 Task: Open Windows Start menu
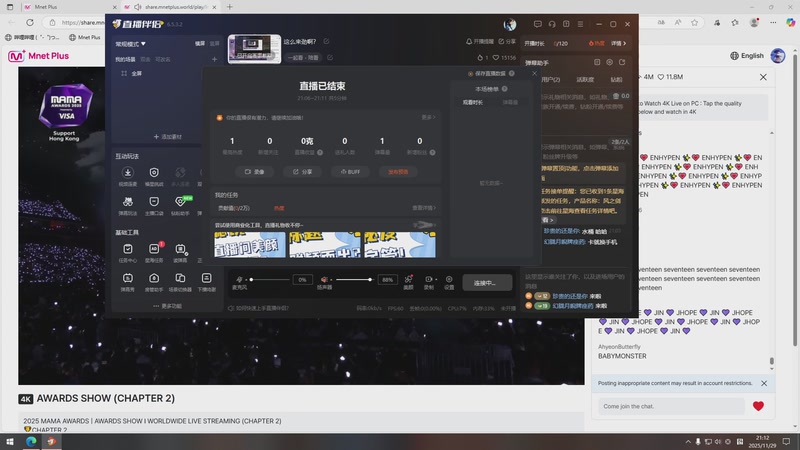(10, 441)
